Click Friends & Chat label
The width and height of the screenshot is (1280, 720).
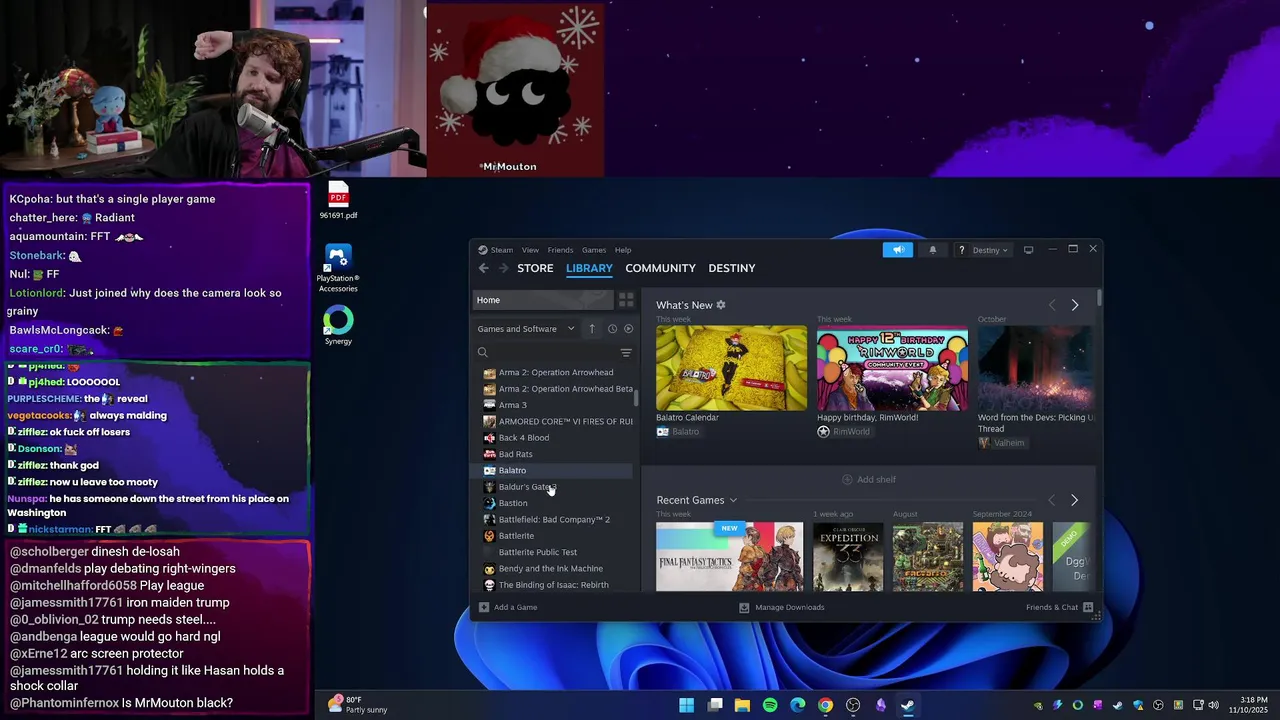pyautogui.click(x=1052, y=607)
